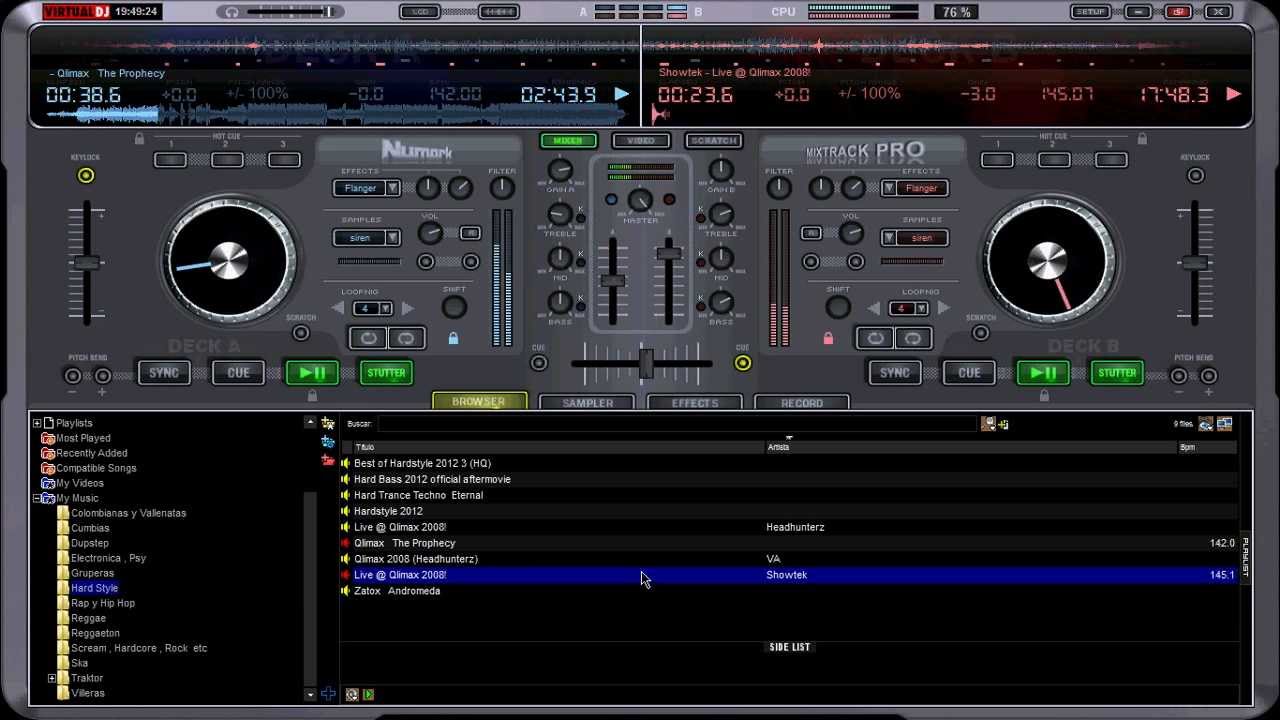
Task: Click Deck B SYNC button
Action: coord(895,373)
